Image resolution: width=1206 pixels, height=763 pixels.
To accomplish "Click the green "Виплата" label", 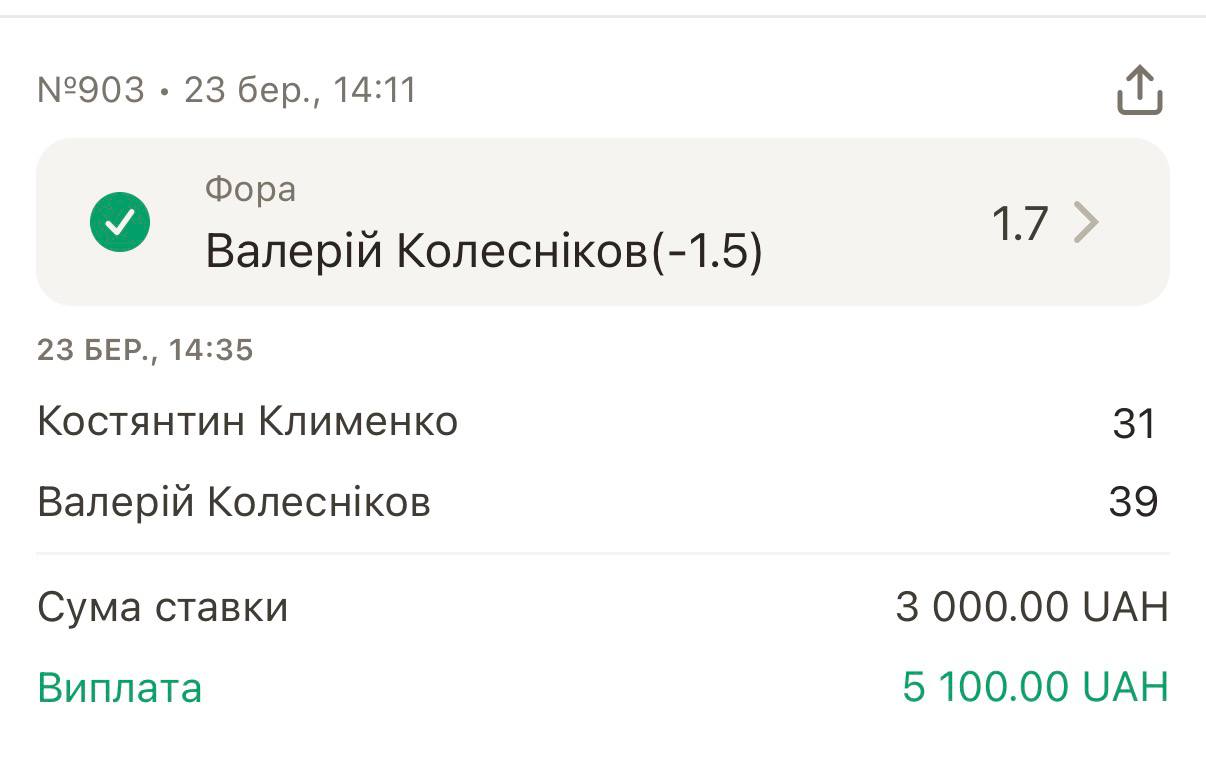I will pyautogui.click(x=120, y=688).
